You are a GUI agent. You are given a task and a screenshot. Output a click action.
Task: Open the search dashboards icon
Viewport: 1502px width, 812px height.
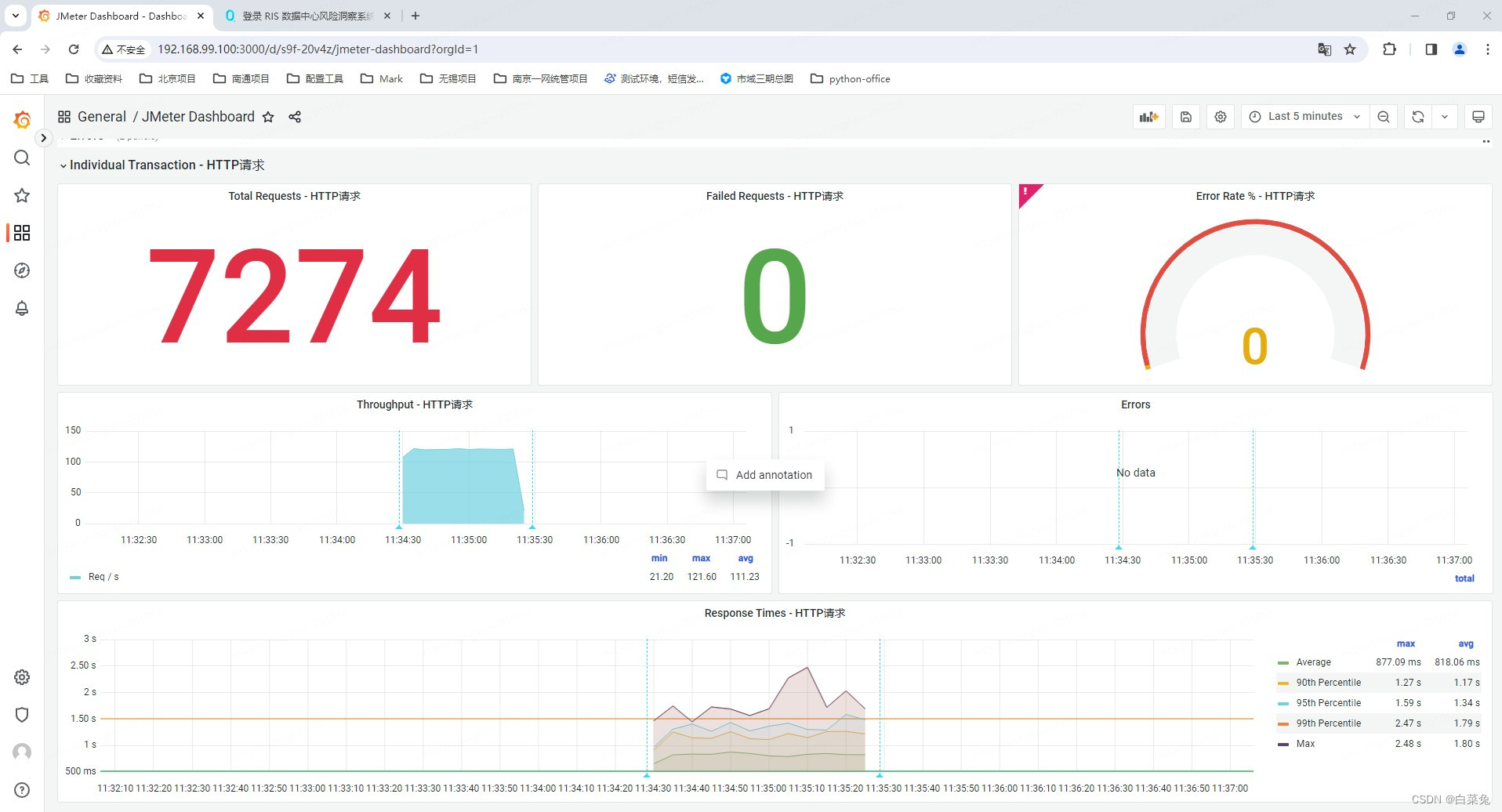click(x=22, y=158)
